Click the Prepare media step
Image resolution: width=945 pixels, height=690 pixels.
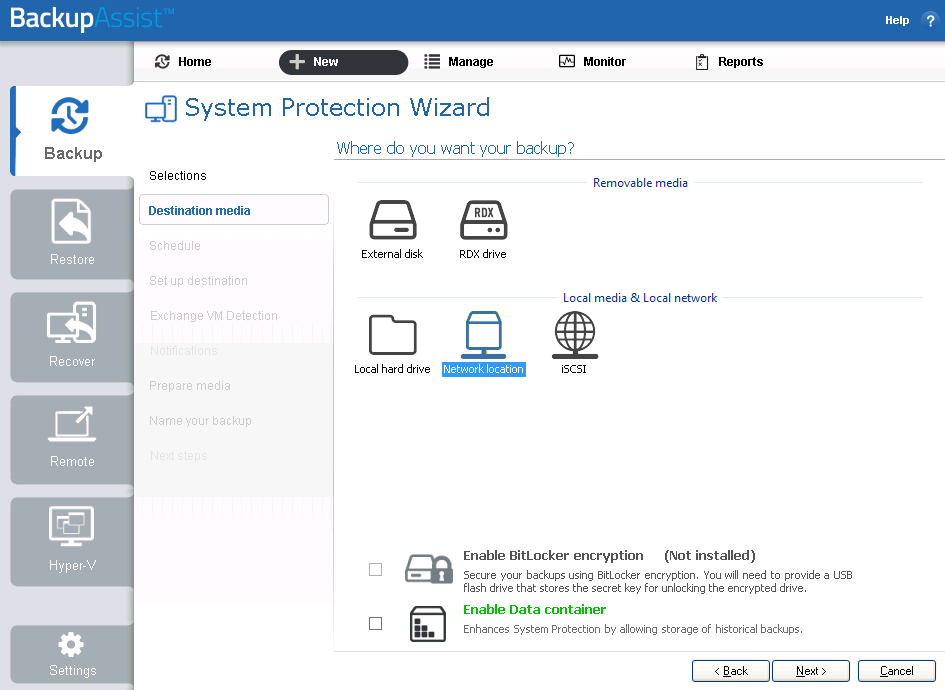190,386
